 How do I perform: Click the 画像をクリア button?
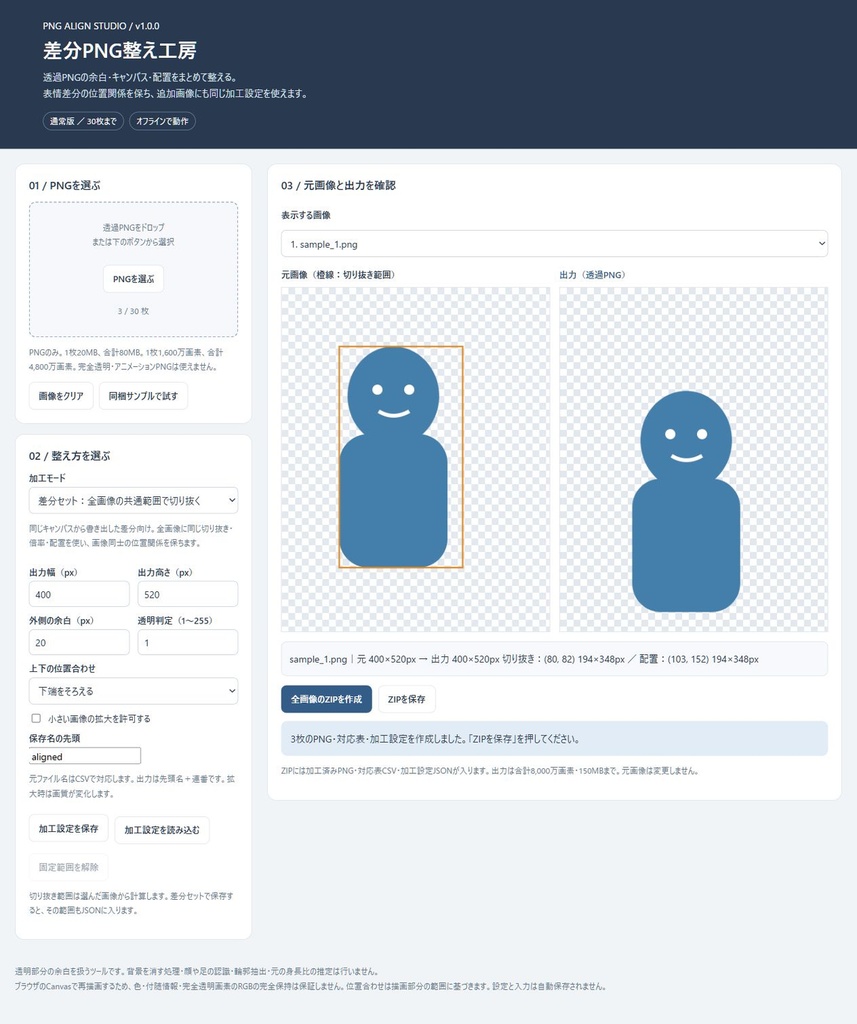click(61, 396)
